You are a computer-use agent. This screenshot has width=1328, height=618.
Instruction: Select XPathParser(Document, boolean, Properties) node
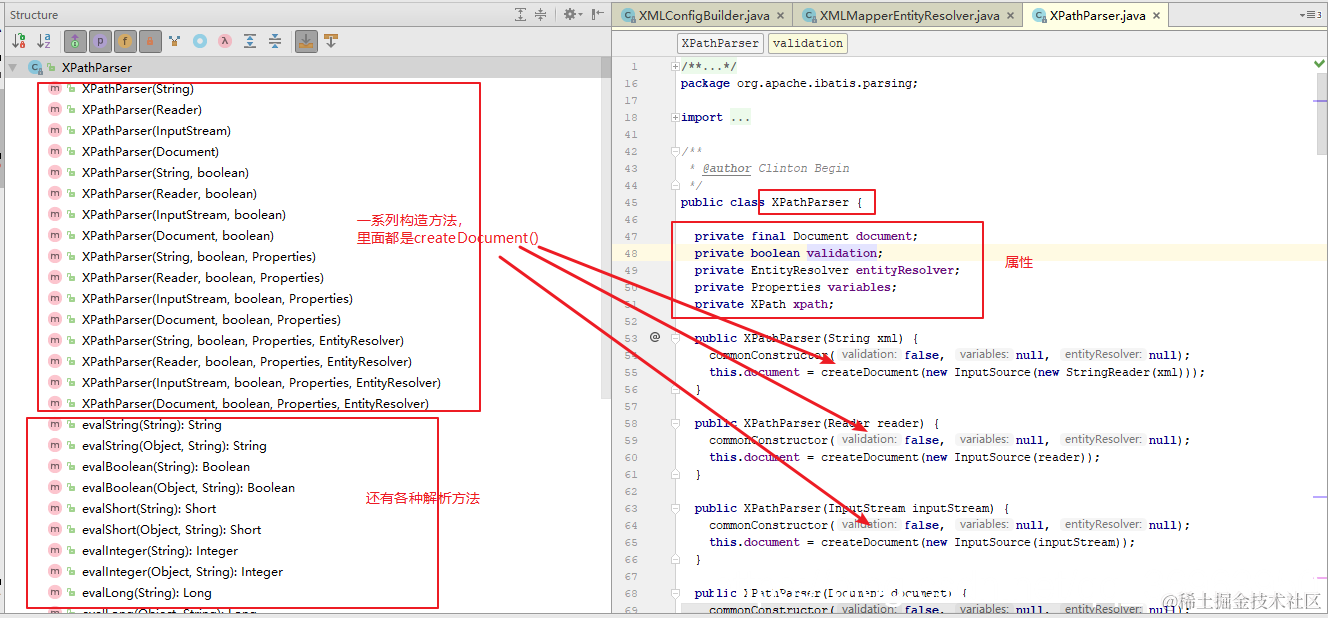(211, 320)
